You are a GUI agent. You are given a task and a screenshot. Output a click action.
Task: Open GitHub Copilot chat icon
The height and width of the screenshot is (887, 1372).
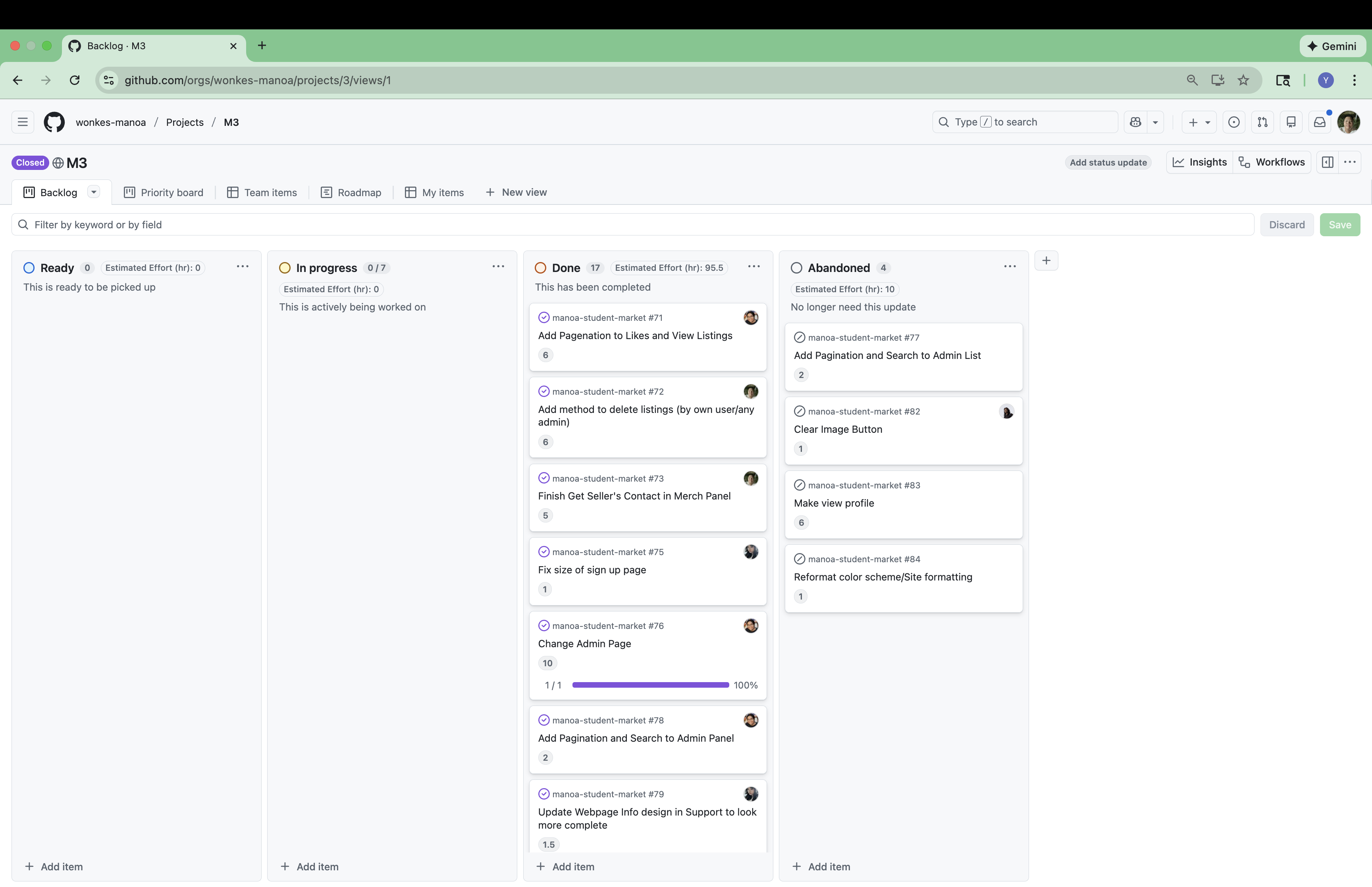1135,122
